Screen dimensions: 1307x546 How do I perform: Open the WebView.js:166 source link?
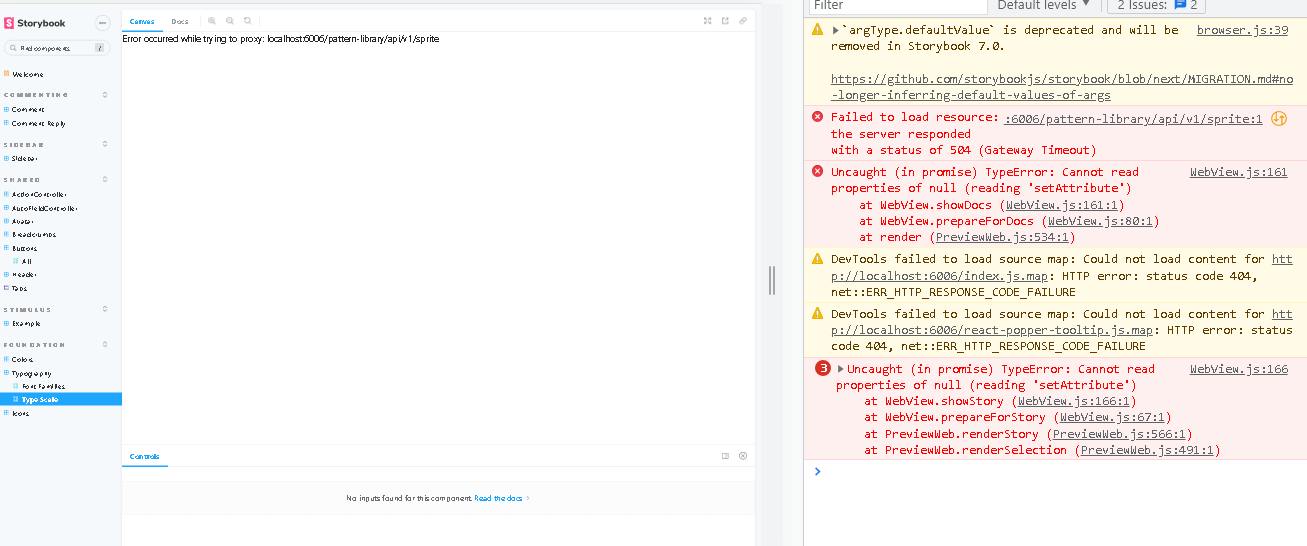pos(1238,369)
